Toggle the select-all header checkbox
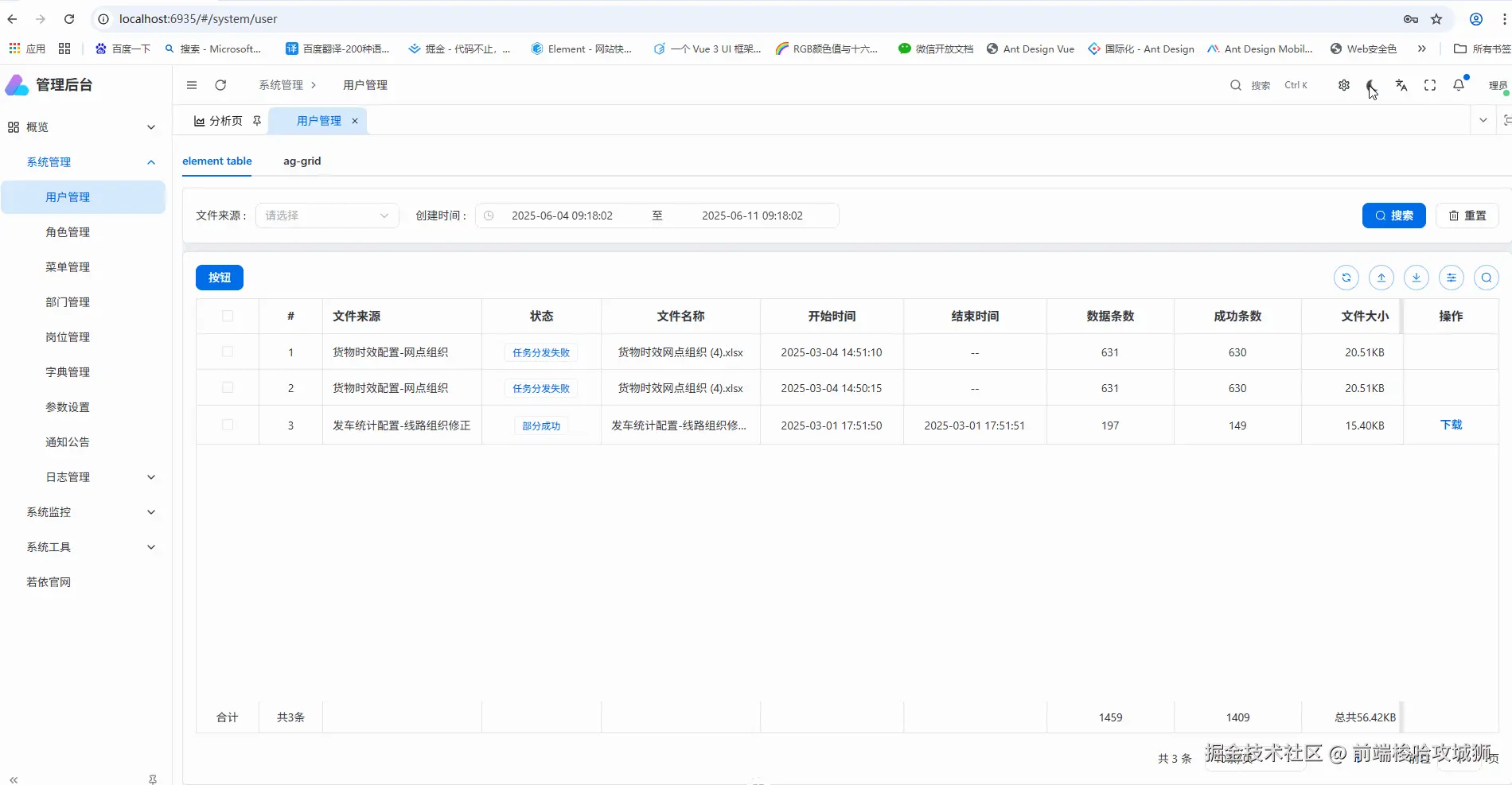This screenshot has width=1512, height=785. (228, 316)
